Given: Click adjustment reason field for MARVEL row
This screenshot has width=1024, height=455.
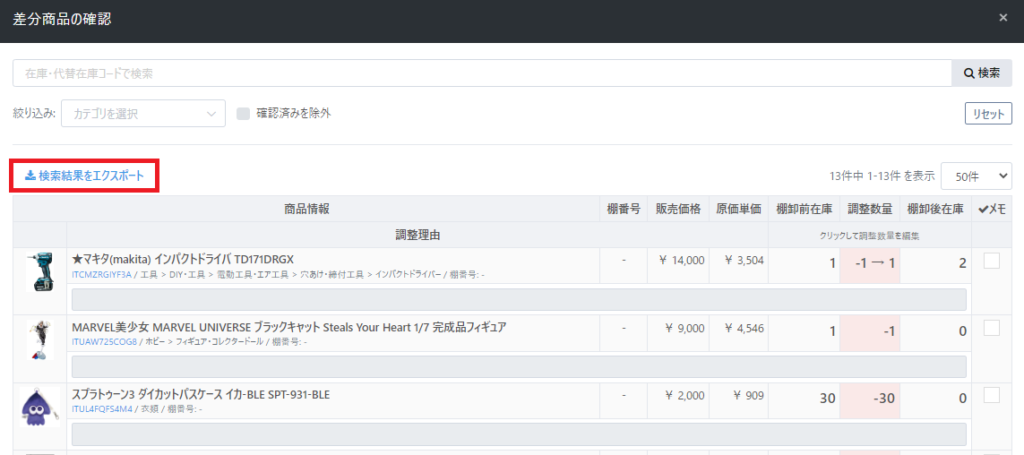Looking at the screenshot, I should click(519, 367).
